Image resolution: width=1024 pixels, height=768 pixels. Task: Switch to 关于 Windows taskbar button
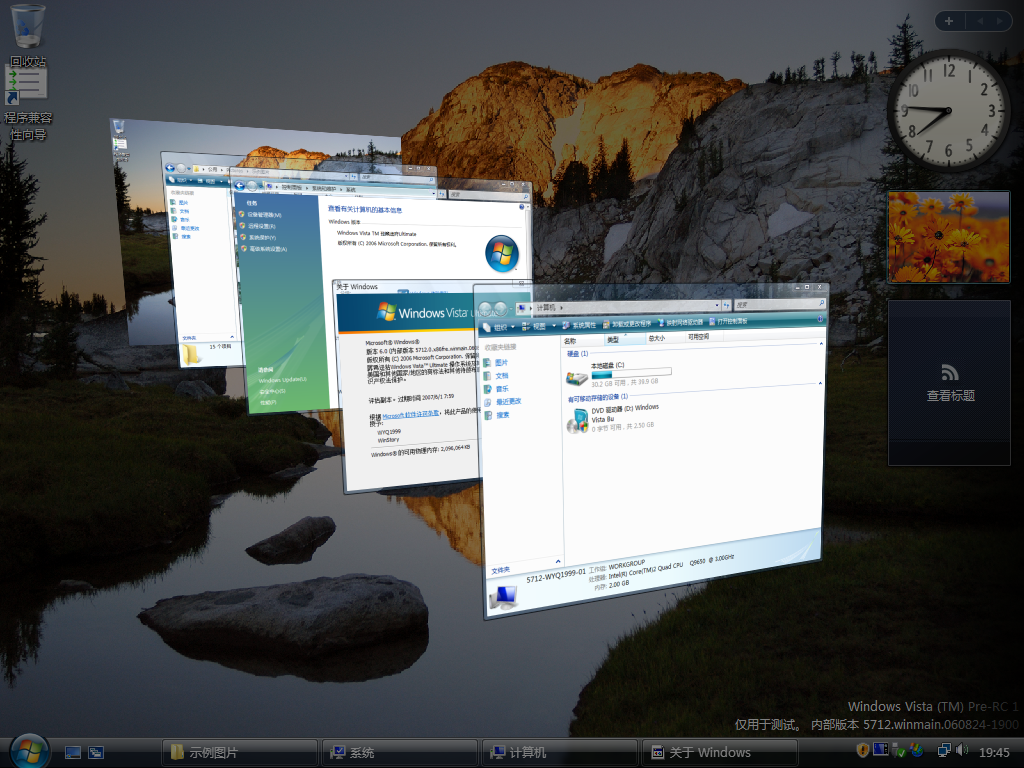click(x=720, y=752)
